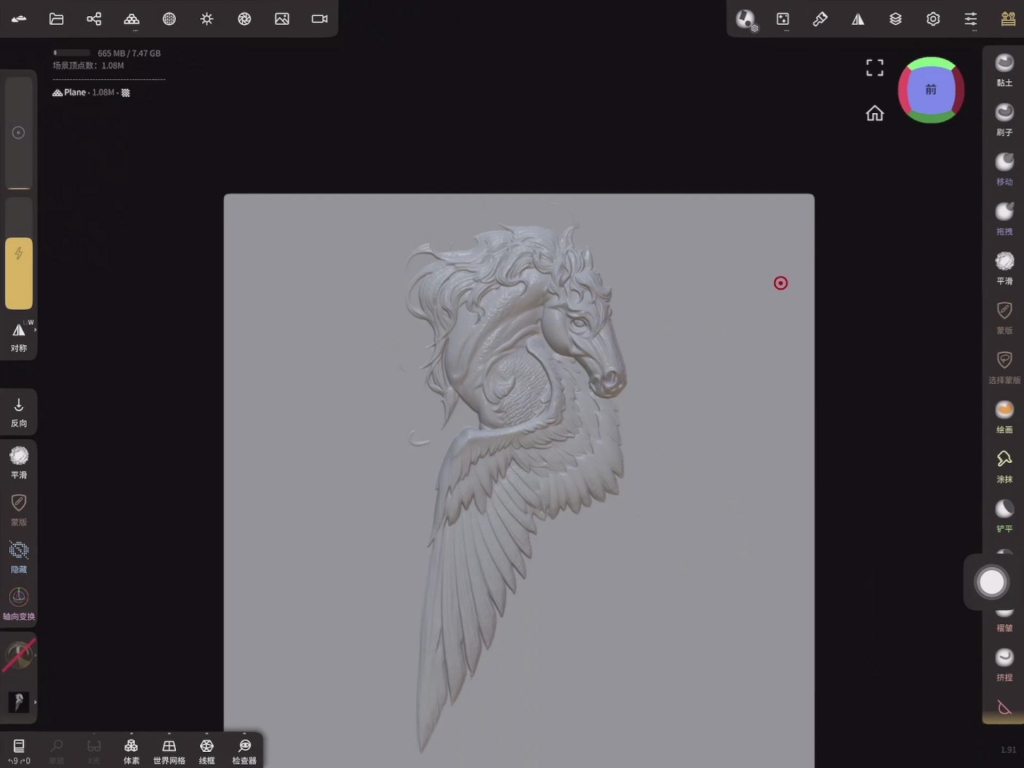Open the top-bar Symmetry menu
The image size is (1024, 768).
(858, 19)
